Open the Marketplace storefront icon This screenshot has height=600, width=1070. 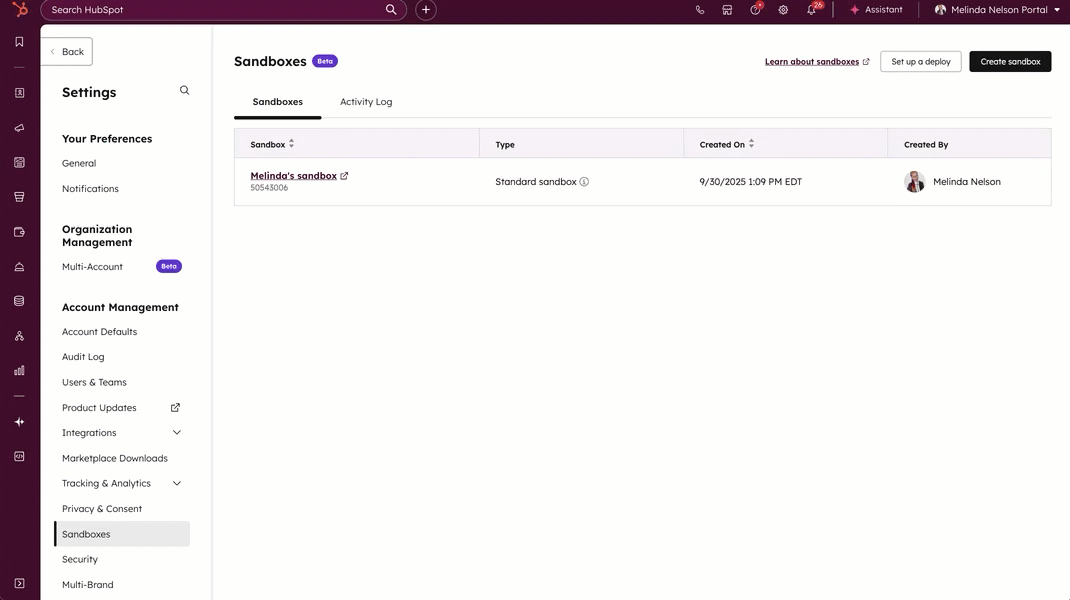[727, 10]
